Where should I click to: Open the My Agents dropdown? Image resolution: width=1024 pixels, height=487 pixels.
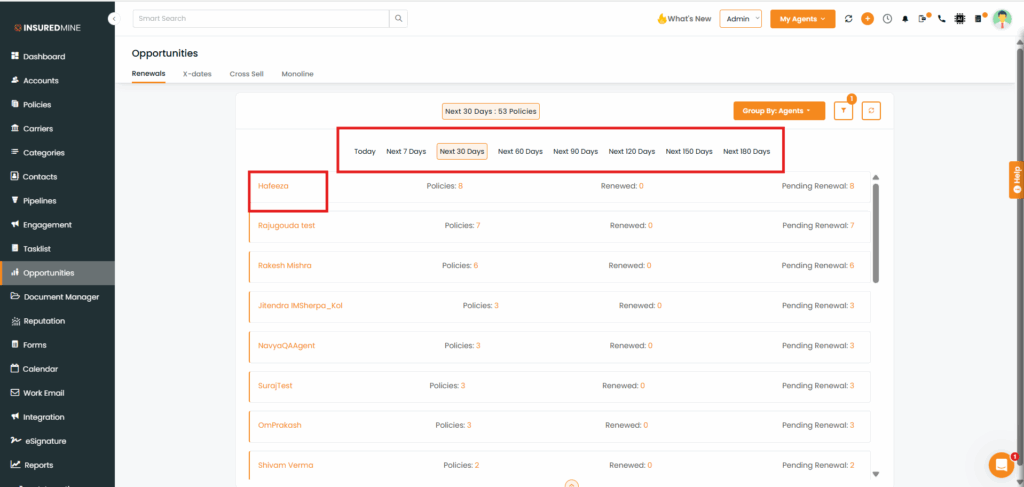click(802, 19)
